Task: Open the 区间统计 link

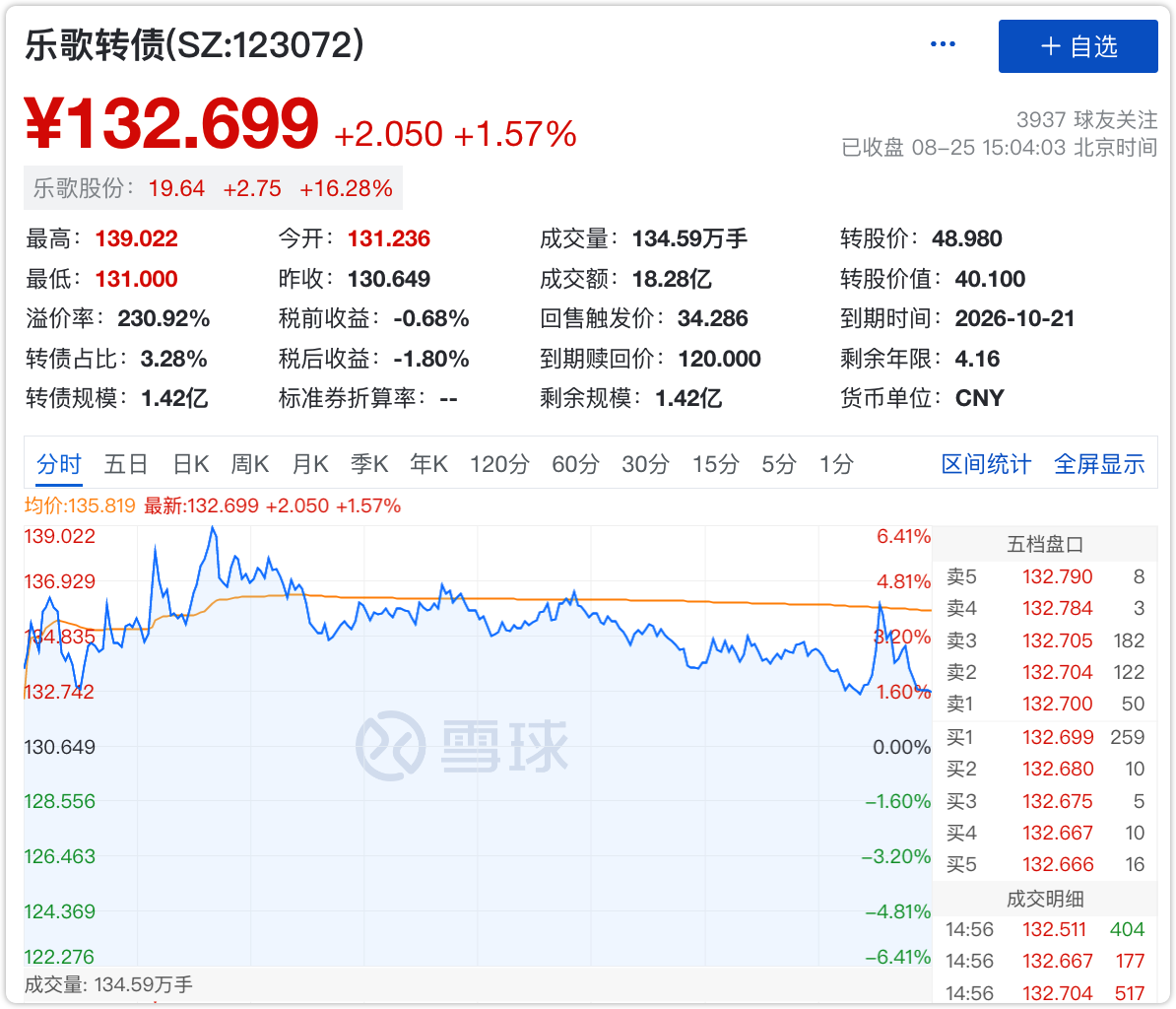Action: 986,464
